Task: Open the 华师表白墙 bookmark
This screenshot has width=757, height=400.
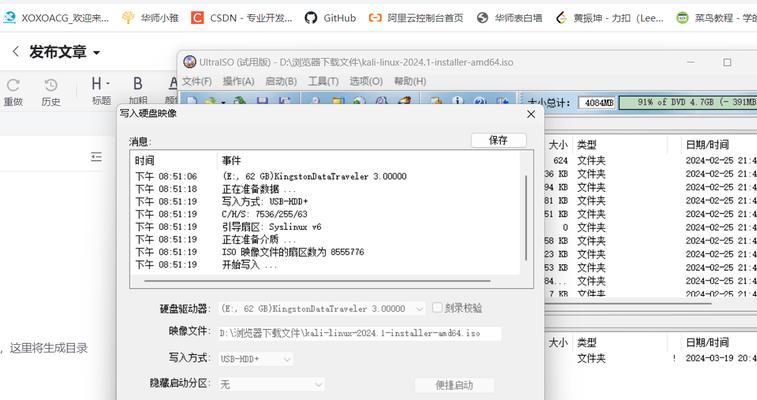Action: [509, 18]
